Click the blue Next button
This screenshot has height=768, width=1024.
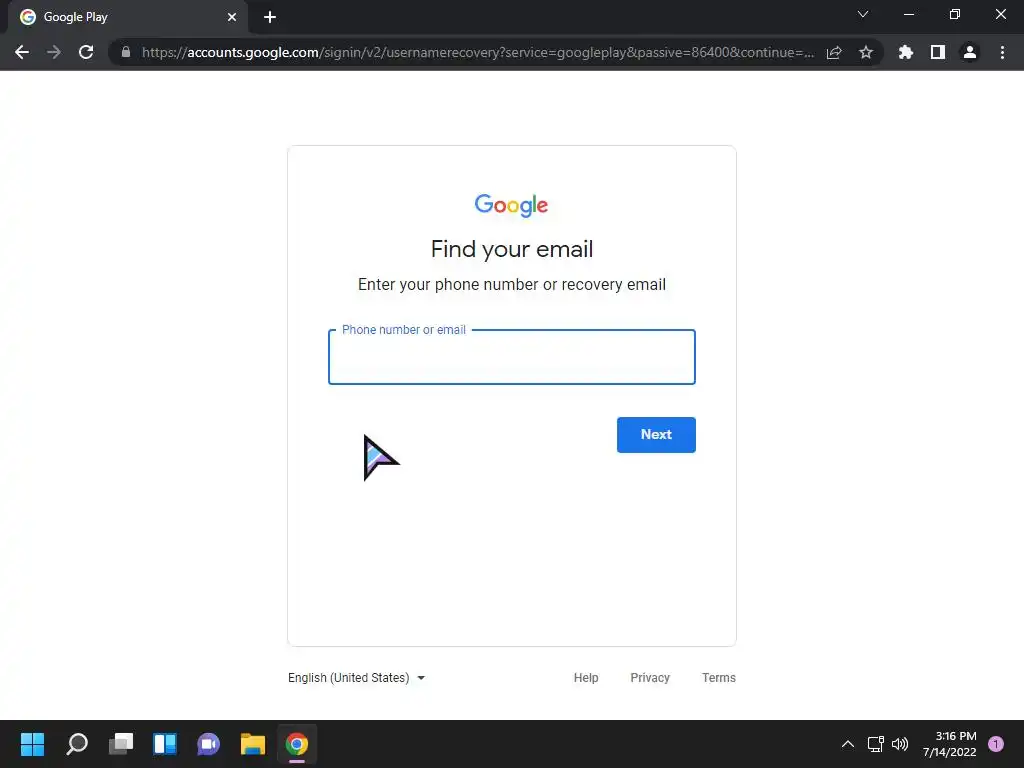click(x=656, y=435)
